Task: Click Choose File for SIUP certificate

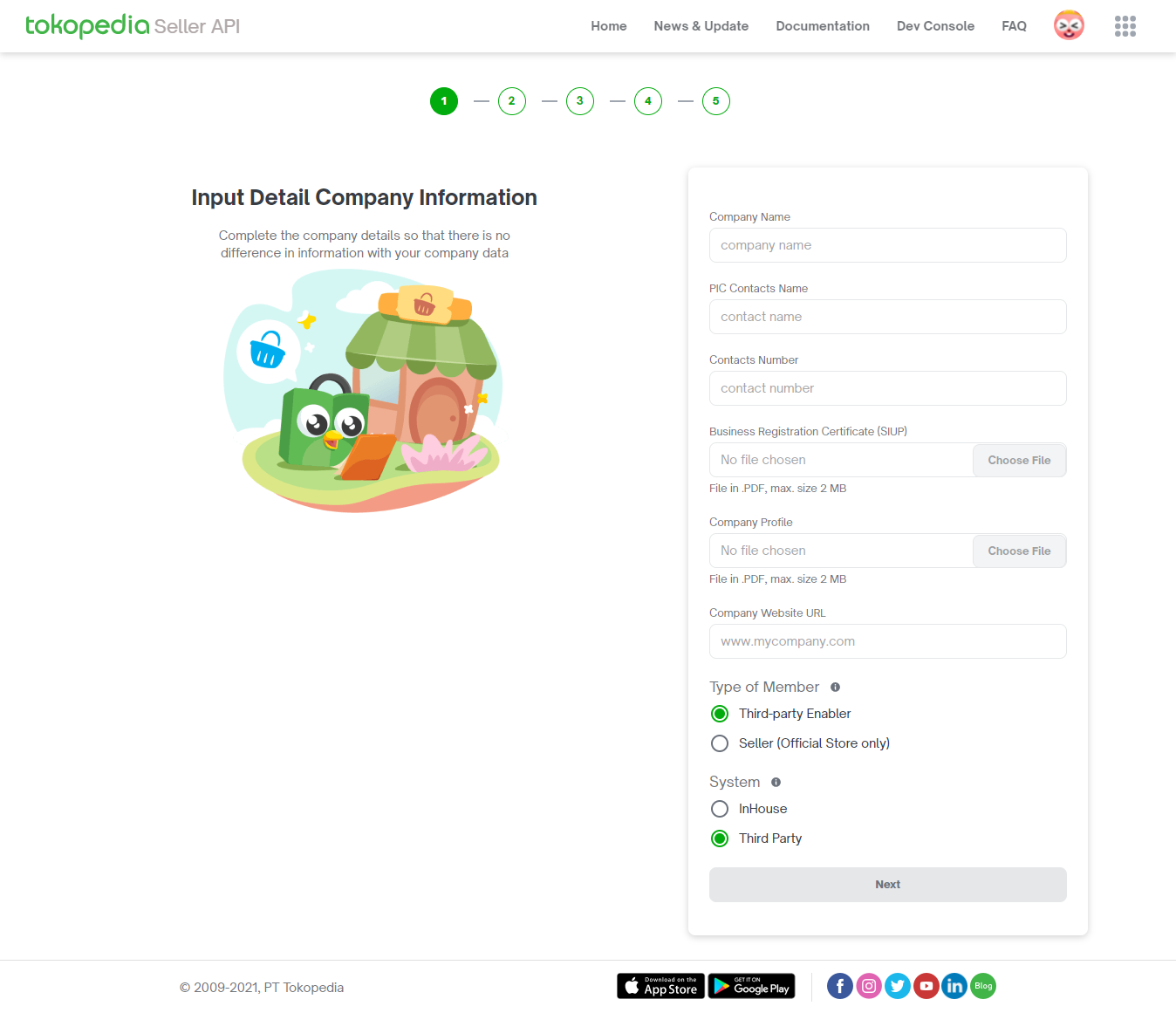Action: point(1019,460)
